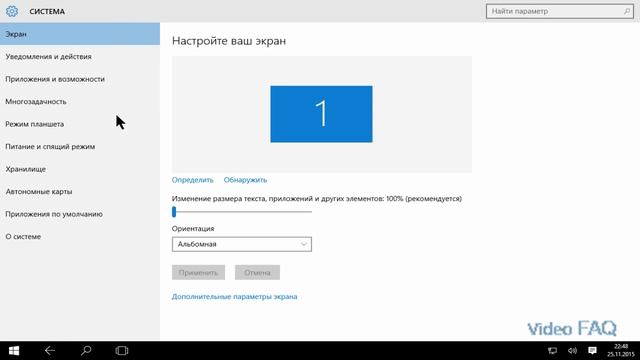Screen dimensions: 640x360
Task: Open the Многозадачность section
Action: [x=80, y=101]
